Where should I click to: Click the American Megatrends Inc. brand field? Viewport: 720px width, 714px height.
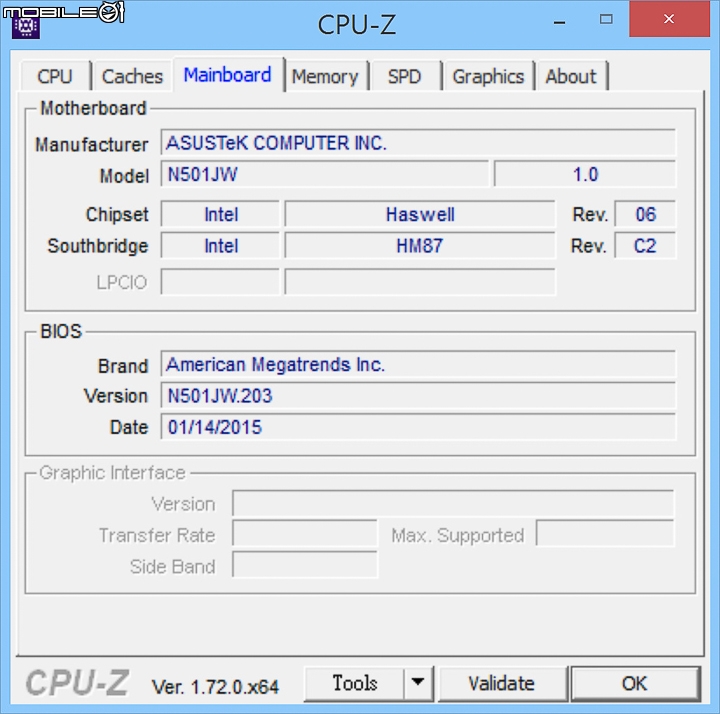(x=418, y=365)
